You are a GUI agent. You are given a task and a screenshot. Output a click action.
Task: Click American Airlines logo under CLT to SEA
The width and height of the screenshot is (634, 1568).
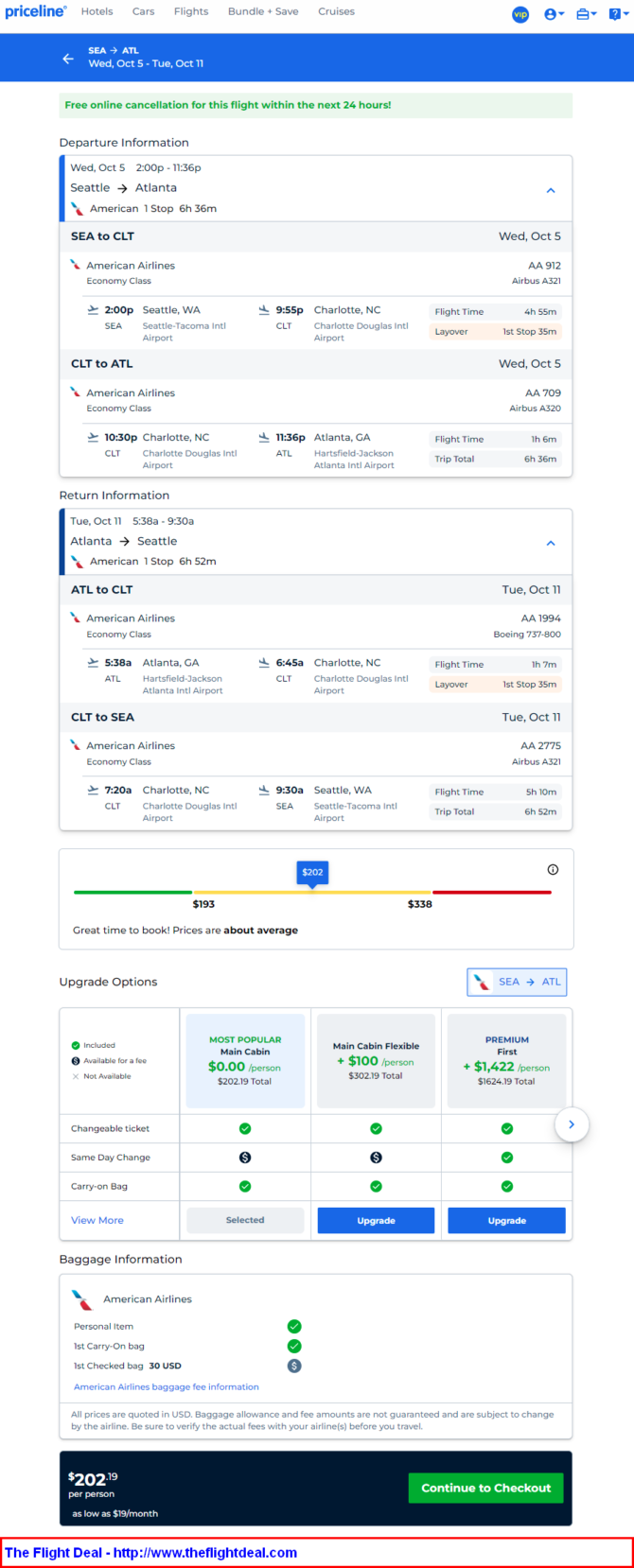pyautogui.click(x=75, y=745)
